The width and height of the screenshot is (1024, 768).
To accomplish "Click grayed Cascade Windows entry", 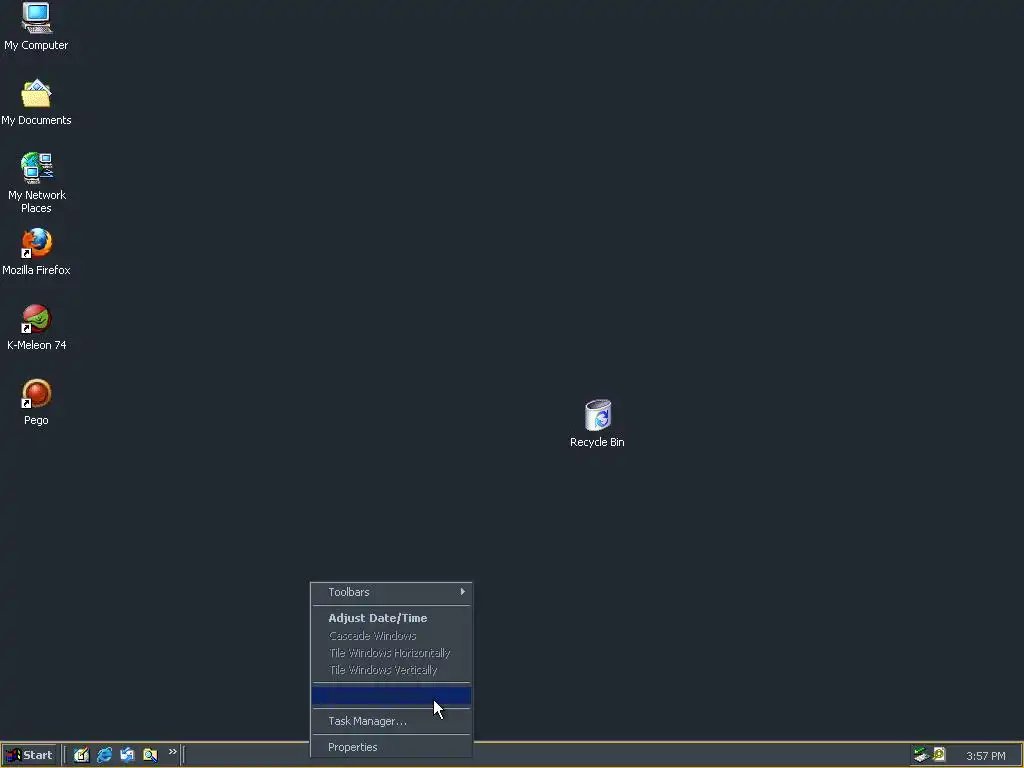I will coord(391,635).
